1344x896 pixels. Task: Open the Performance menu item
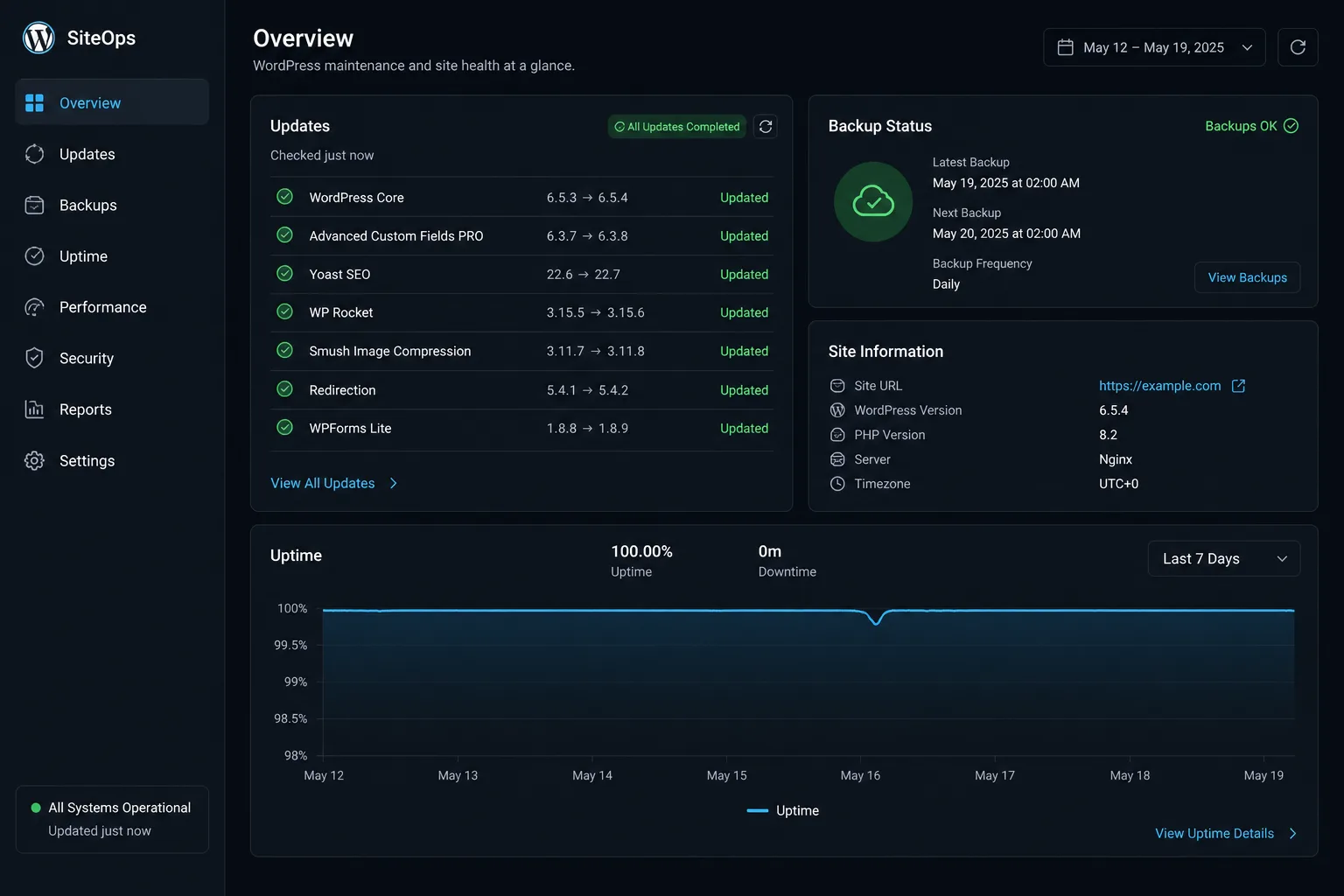coord(112,307)
